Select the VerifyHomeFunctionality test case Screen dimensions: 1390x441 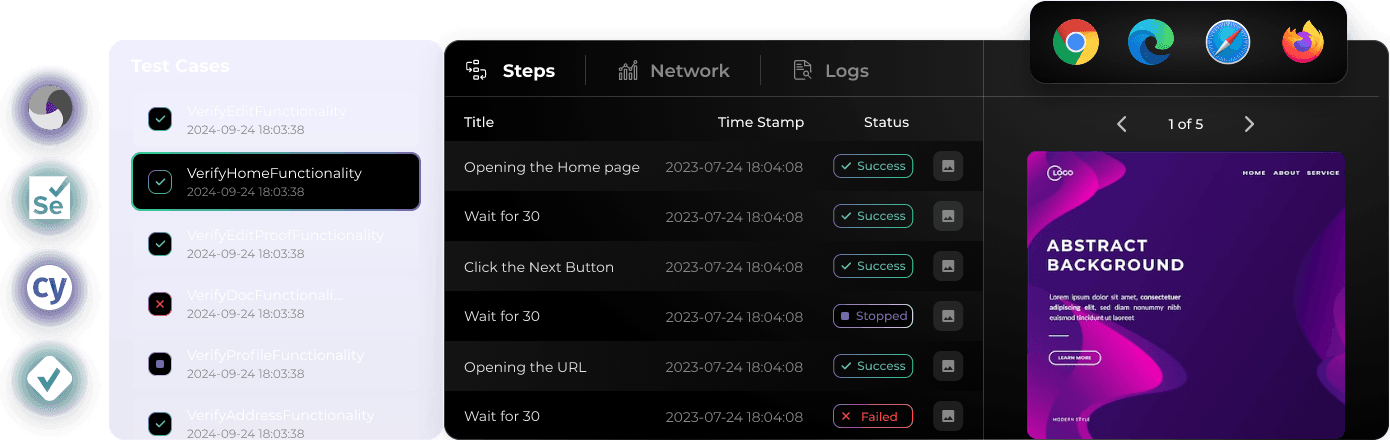pyautogui.click(x=276, y=181)
